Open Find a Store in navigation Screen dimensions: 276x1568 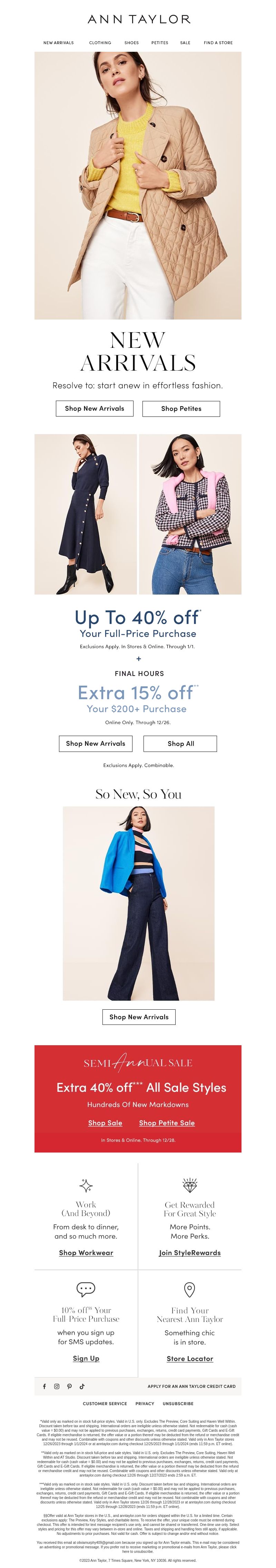tap(218, 42)
